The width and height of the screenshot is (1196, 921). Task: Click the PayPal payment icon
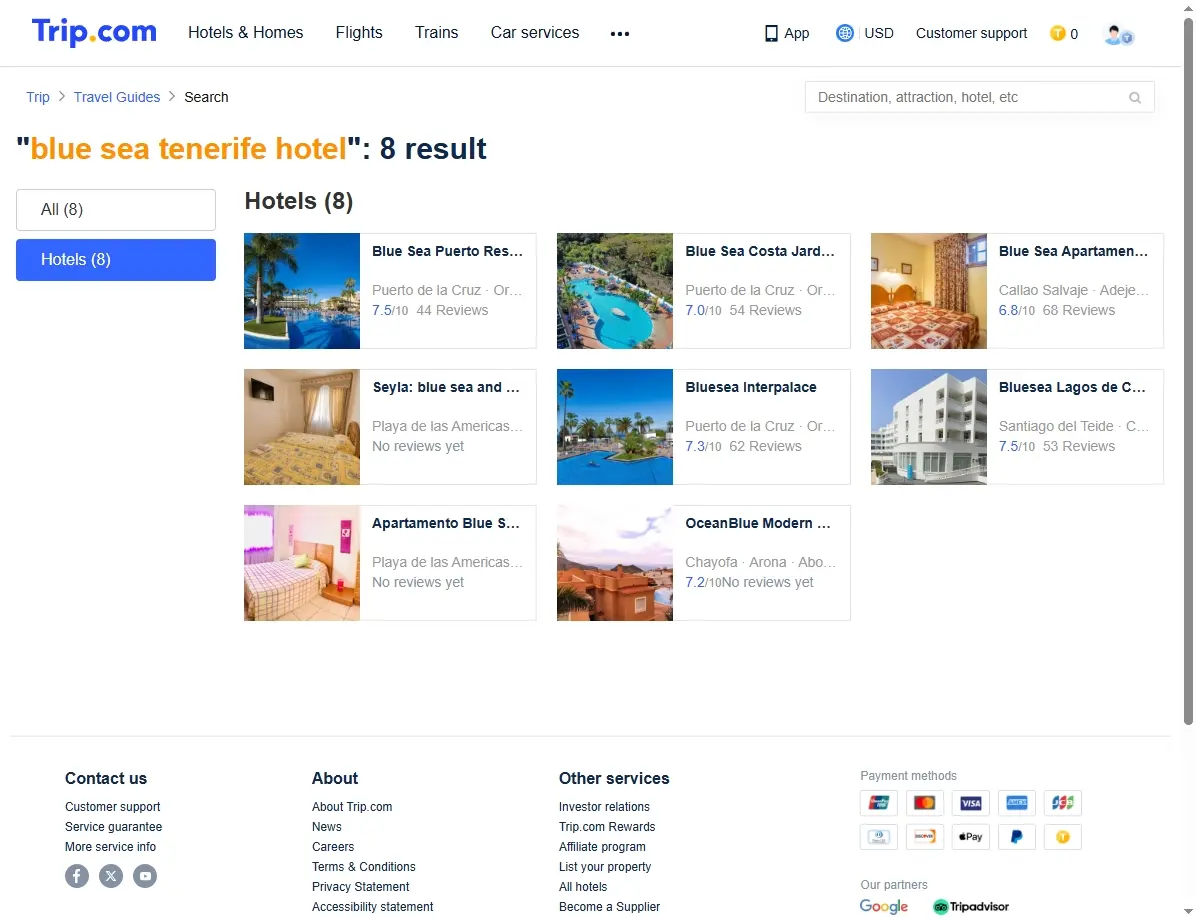point(1017,837)
